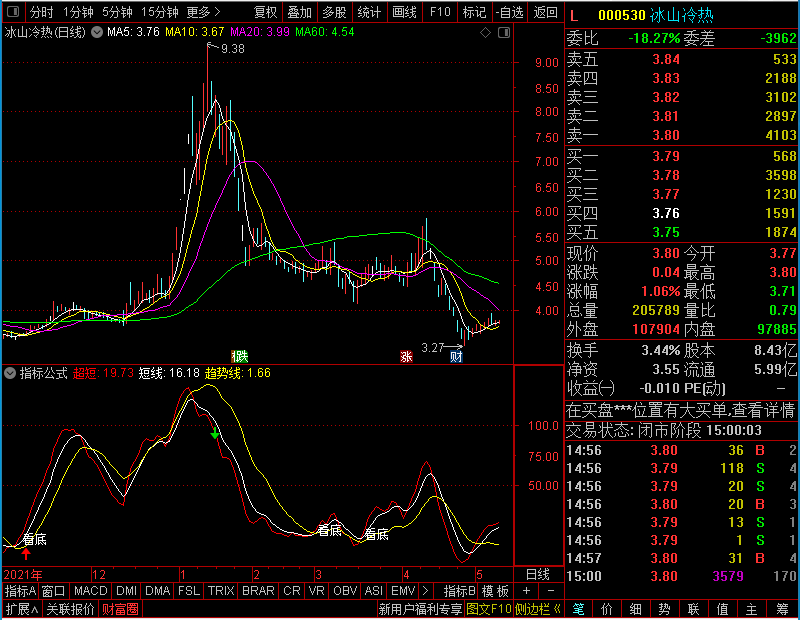Show more indicators with the > arrow

426,591
